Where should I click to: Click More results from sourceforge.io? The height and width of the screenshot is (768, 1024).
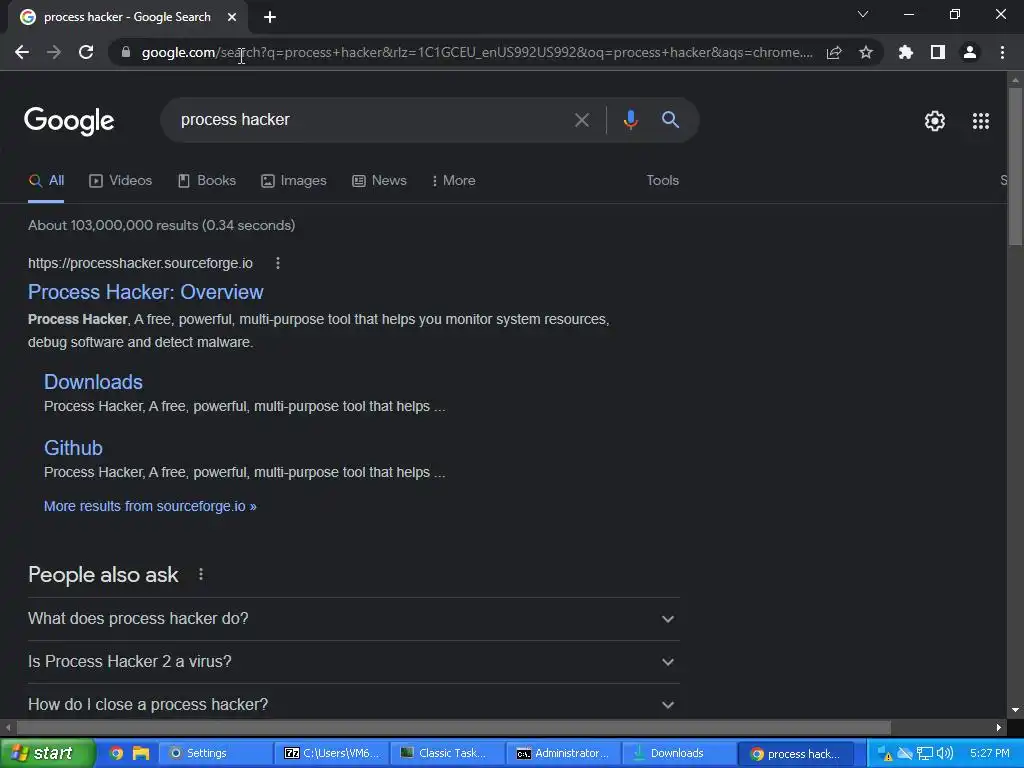(x=150, y=506)
